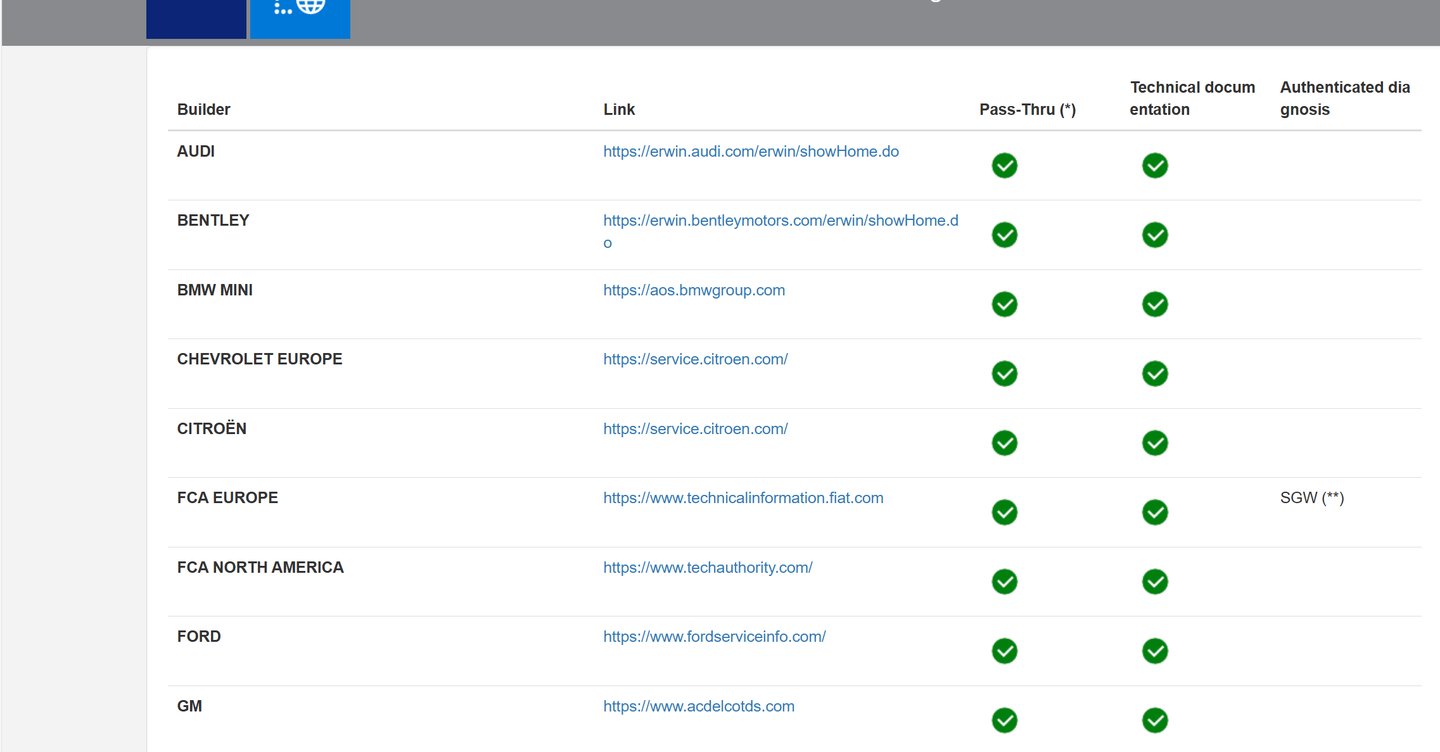The width and height of the screenshot is (1440, 752).
Task: Open the techauthority.com link
Action: (708, 567)
